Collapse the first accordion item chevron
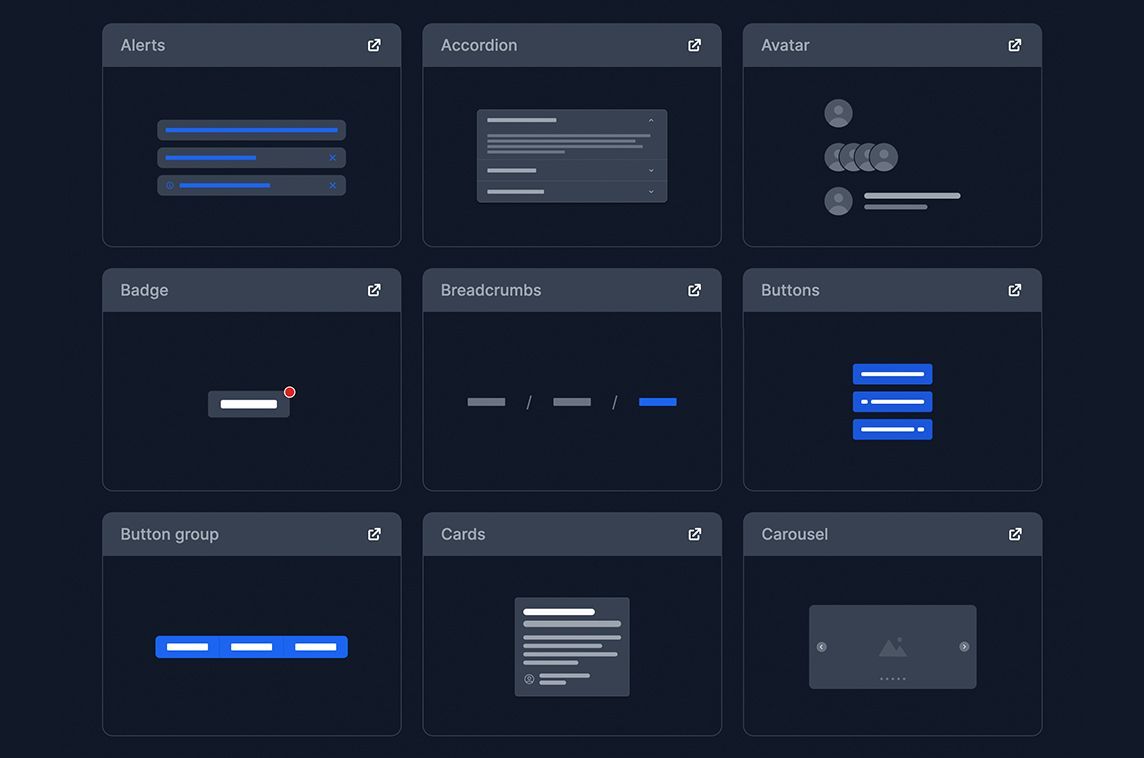This screenshot has width=1144, height=758. point(651,120)
